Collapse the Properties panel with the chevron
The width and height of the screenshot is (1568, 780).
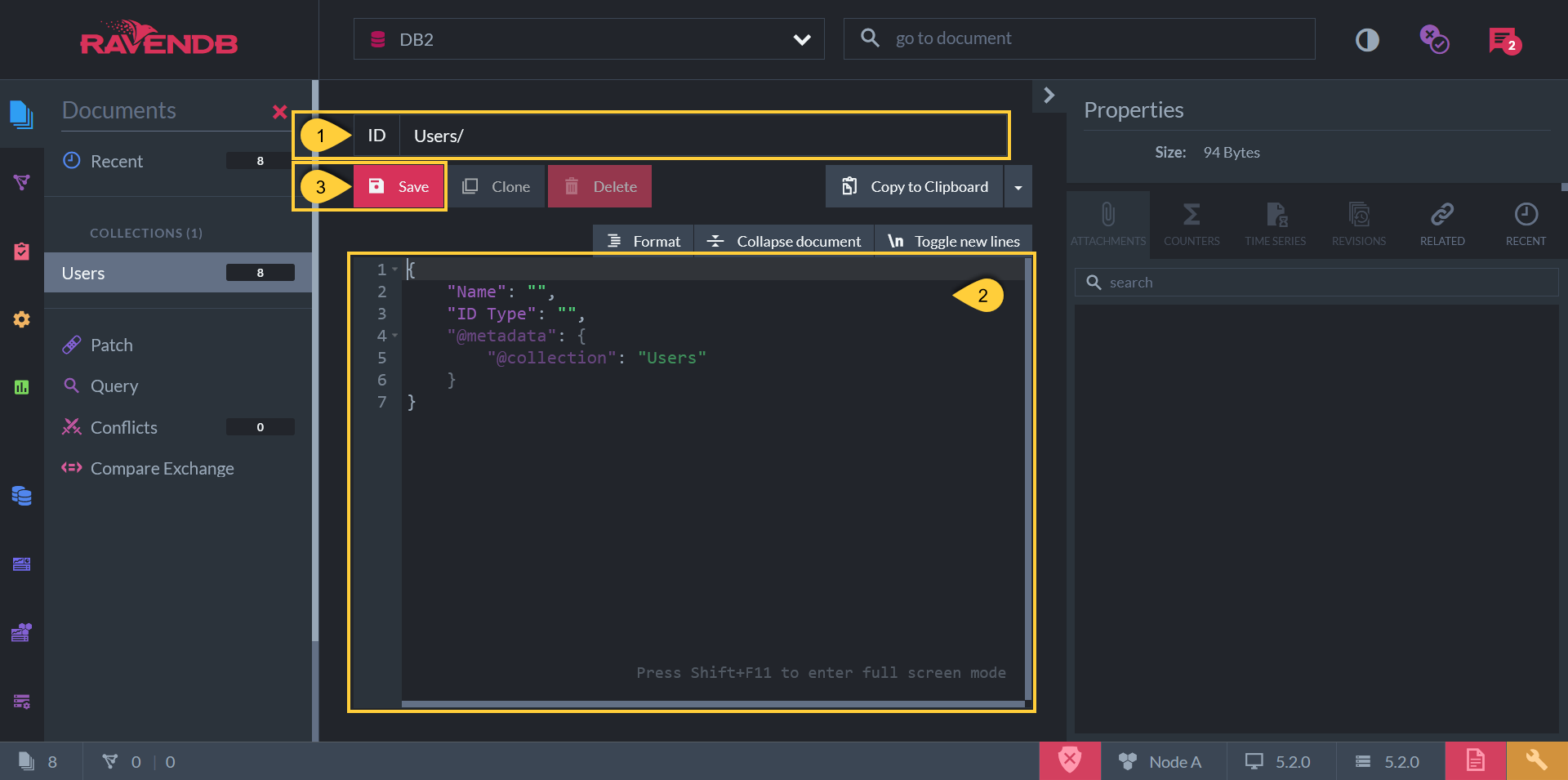[x=1049, y=96]
